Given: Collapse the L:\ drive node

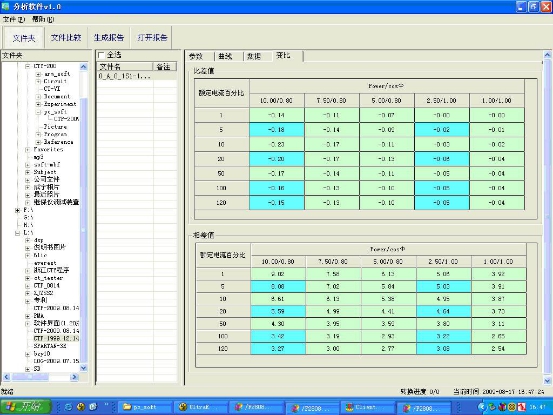Looking at the screenshot, I should 17,233.
